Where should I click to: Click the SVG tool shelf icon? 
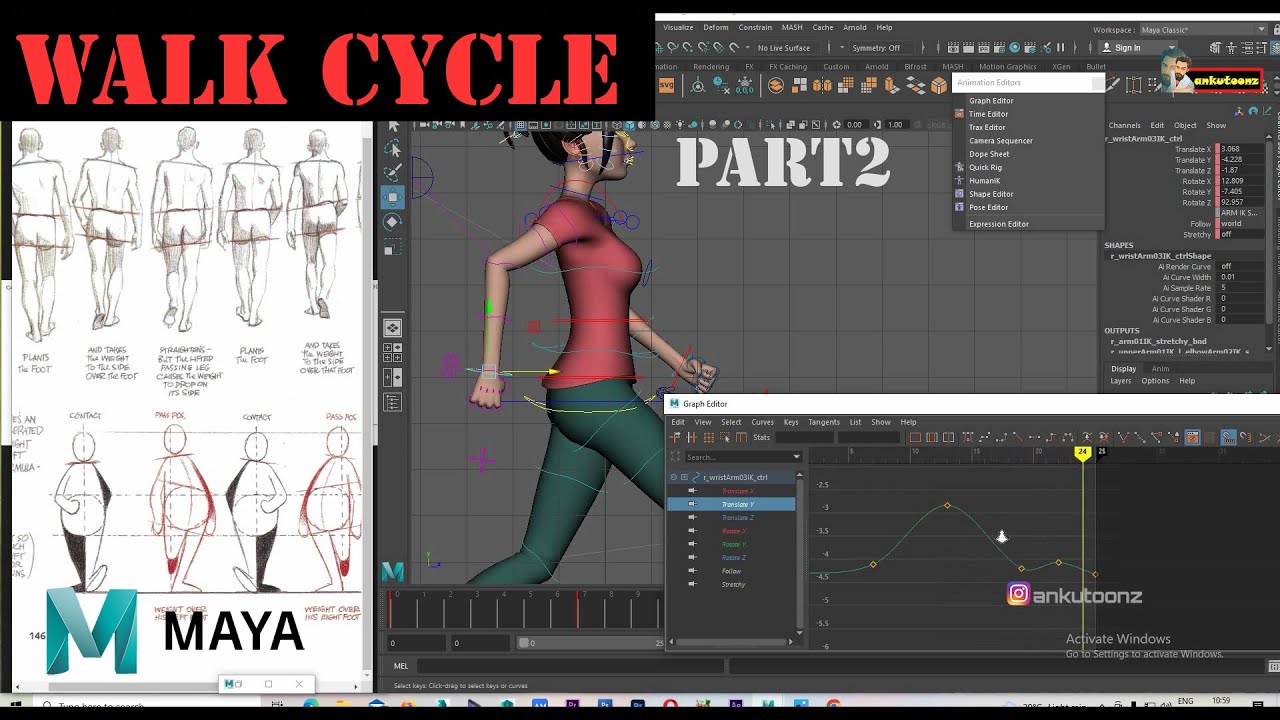tap(668, 86)
